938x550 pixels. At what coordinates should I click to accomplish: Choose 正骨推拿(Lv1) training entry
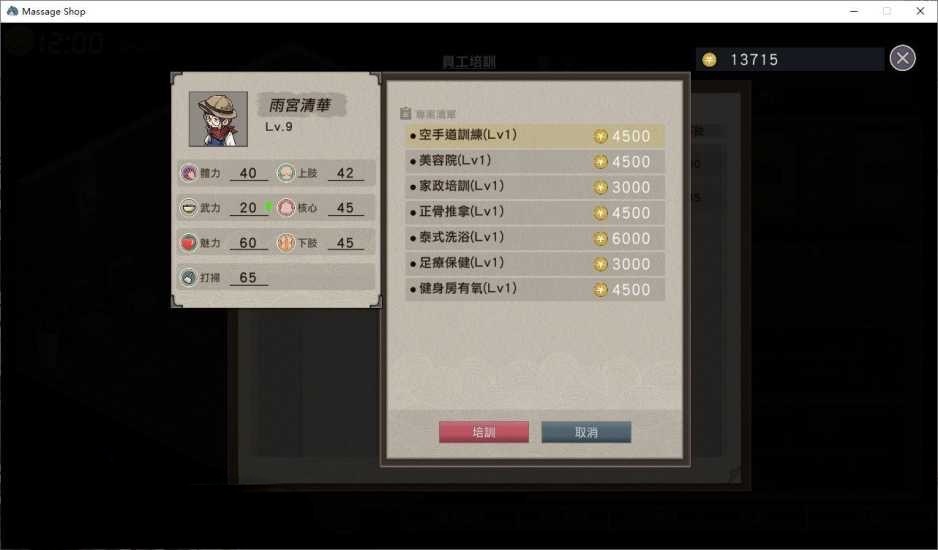click(535, 212)
